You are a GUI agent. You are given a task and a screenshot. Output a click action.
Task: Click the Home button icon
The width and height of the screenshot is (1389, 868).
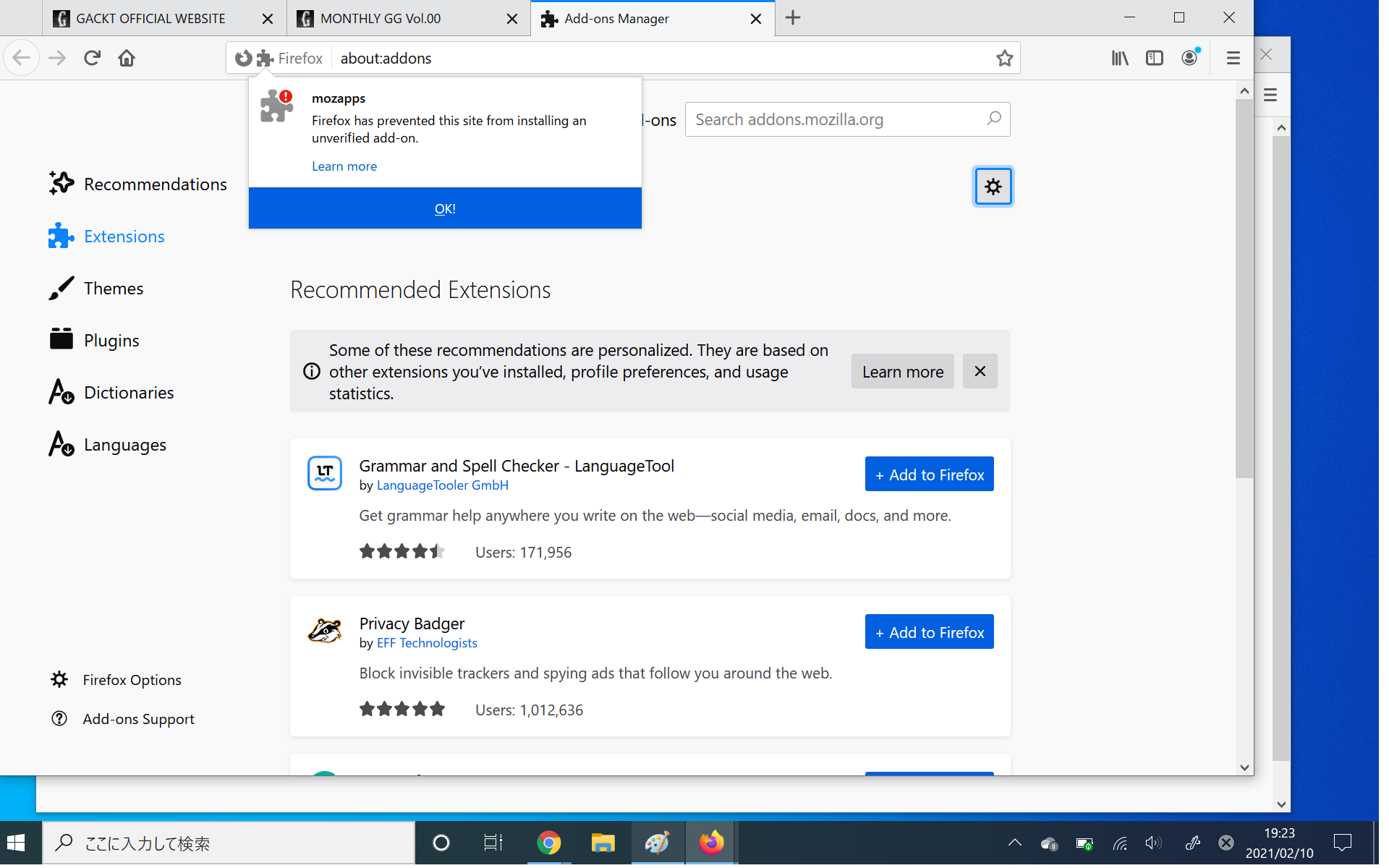tap(127, 58)
